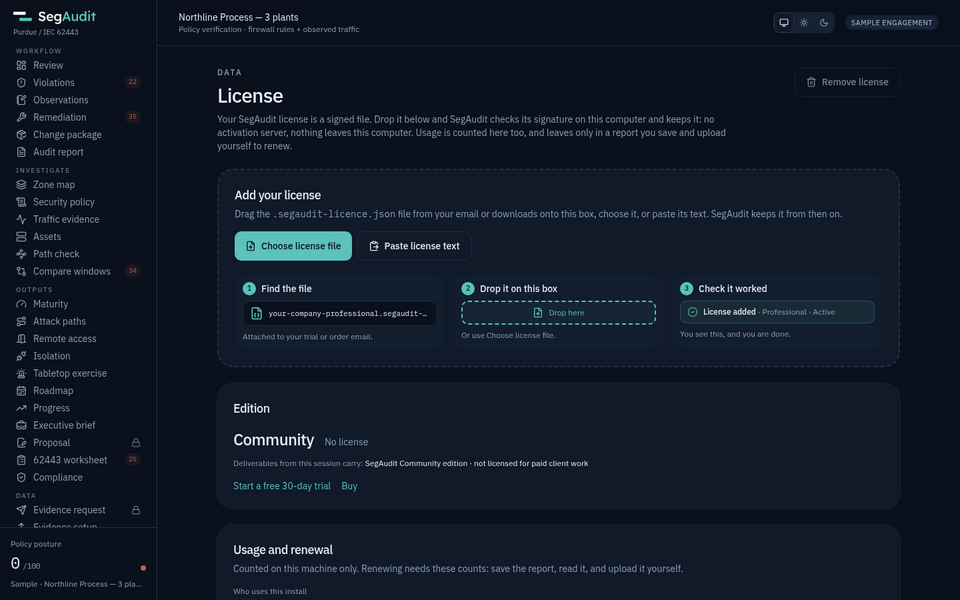Click the lock icon next to Proposal
The width and height of the screenshot is (960, 600).
136,443
